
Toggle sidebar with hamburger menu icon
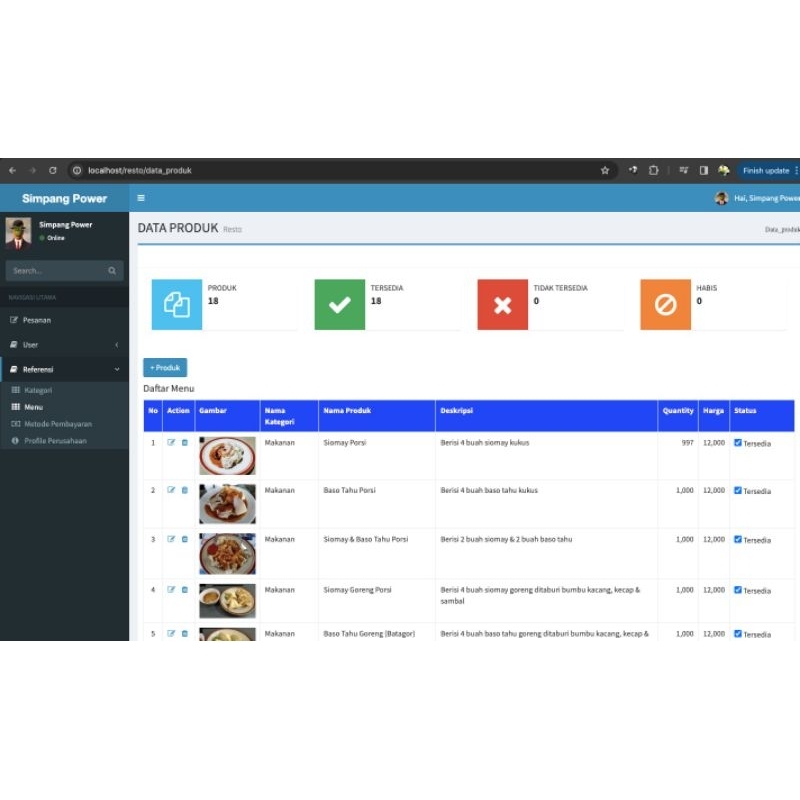click(x=141, y=198)
